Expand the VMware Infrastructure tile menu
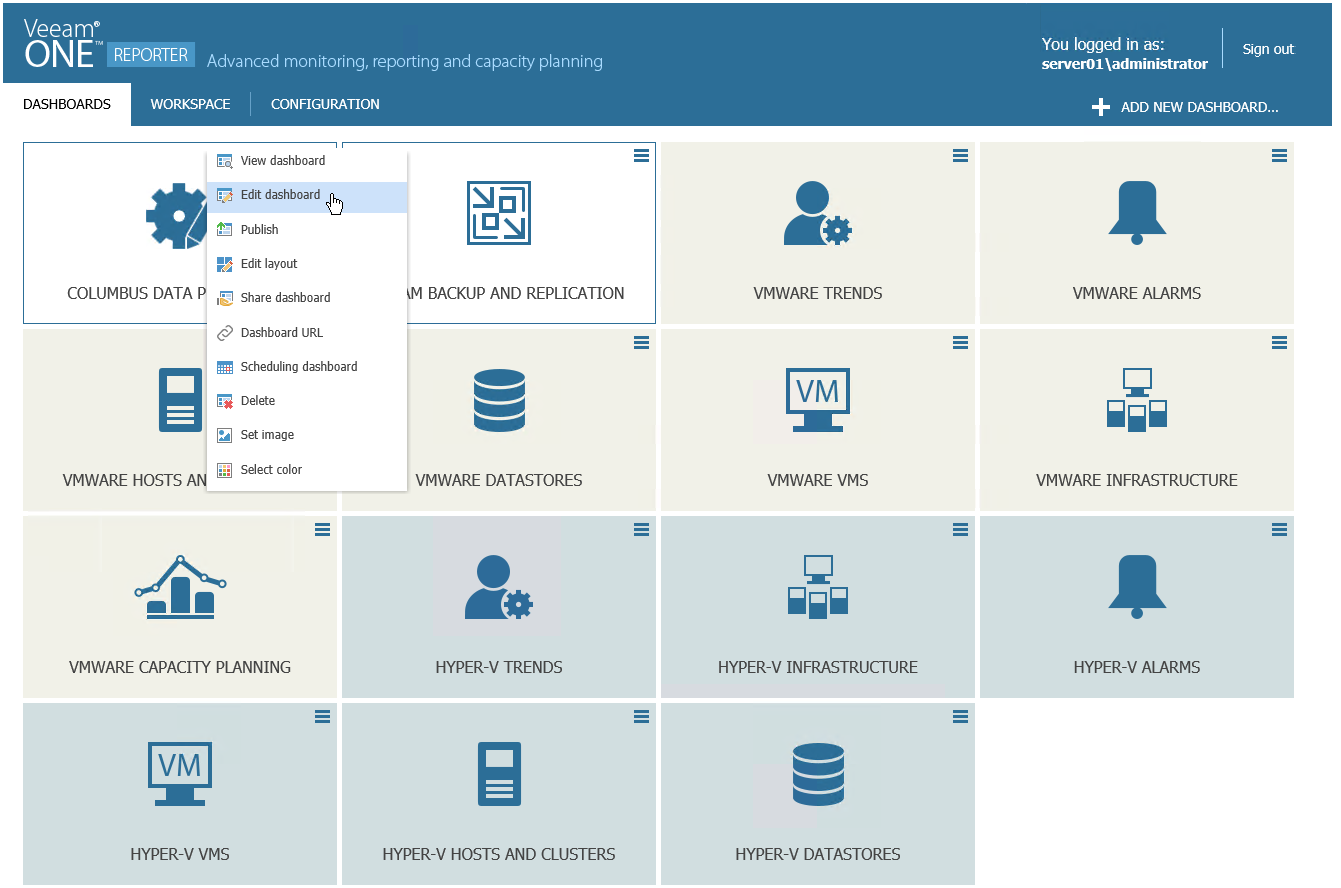 click(x=1279, y=342)
